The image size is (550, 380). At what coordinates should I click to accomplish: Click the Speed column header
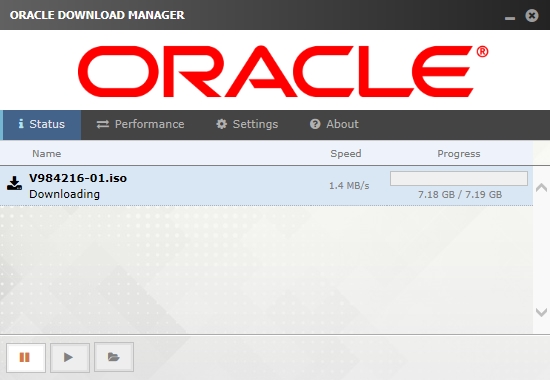click(x=346, y=154)
